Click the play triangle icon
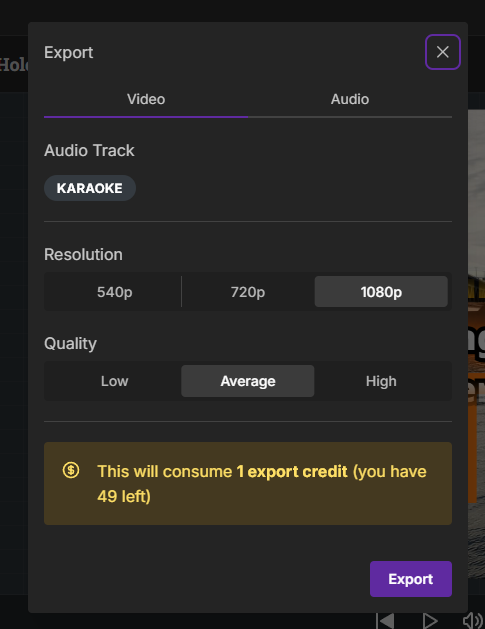Viewport: 485px width, 629px height. coord(430,621)
